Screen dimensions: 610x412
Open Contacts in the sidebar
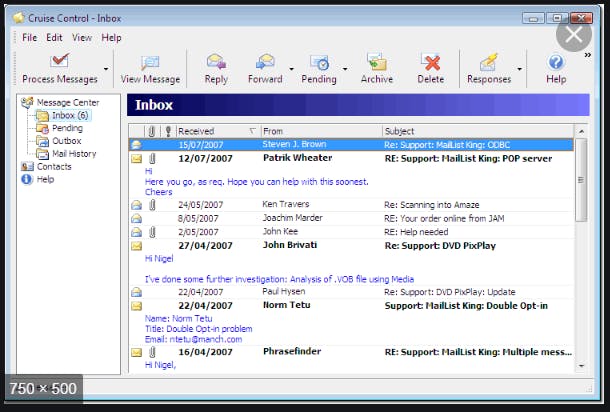click(54, 167)
